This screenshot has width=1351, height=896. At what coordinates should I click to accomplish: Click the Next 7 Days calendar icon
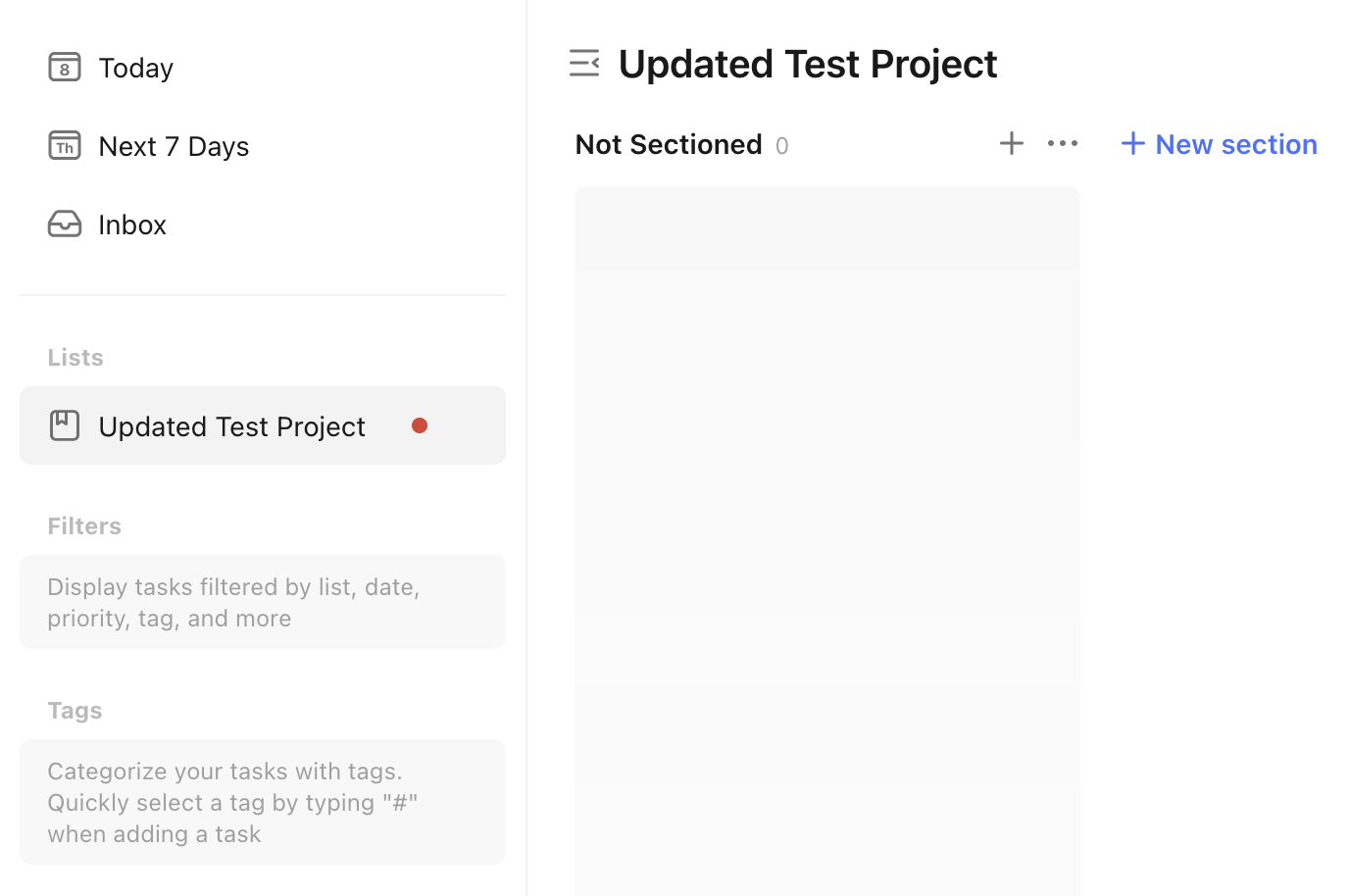65,145
